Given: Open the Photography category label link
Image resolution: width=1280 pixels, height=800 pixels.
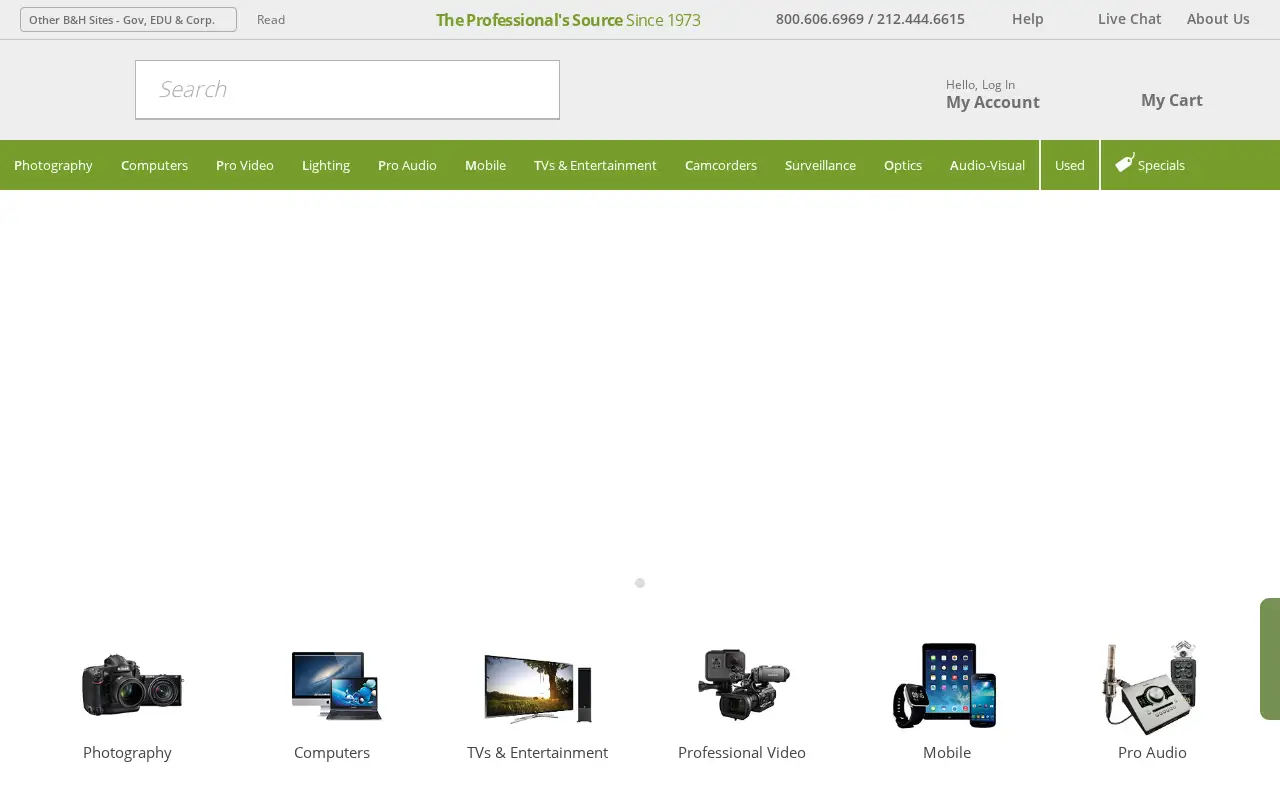Looking at the screenshot, I should [127, 752].
